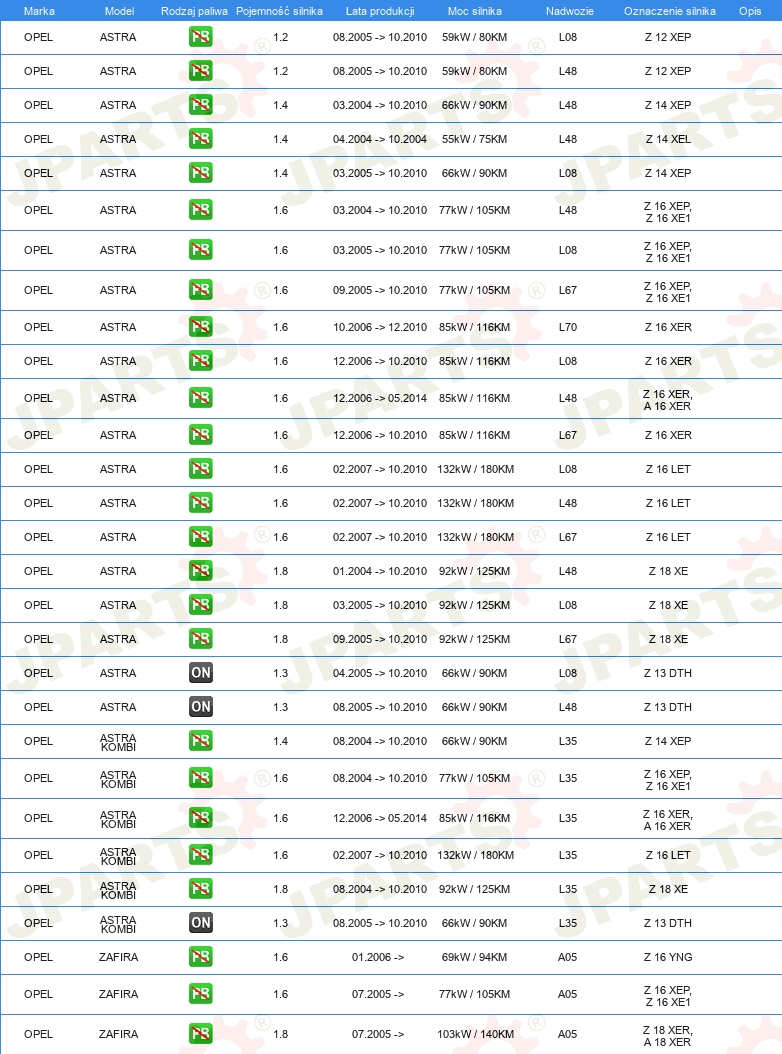Screen dimensions: 782x1054
Task: Click petrol icon in Astra 1.8 L67 row
Action: (200, 639)
